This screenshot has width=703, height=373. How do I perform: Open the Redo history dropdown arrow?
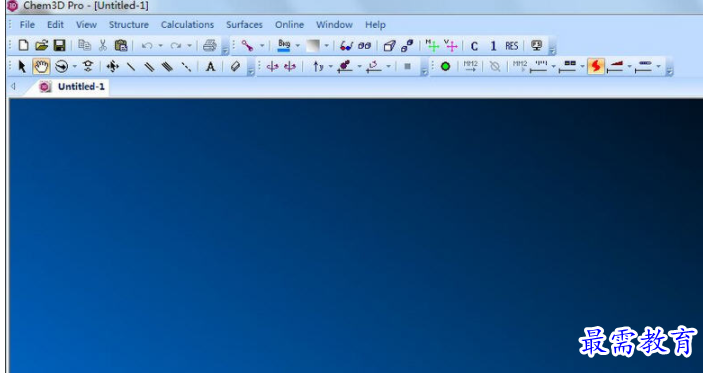pos(189,45)
